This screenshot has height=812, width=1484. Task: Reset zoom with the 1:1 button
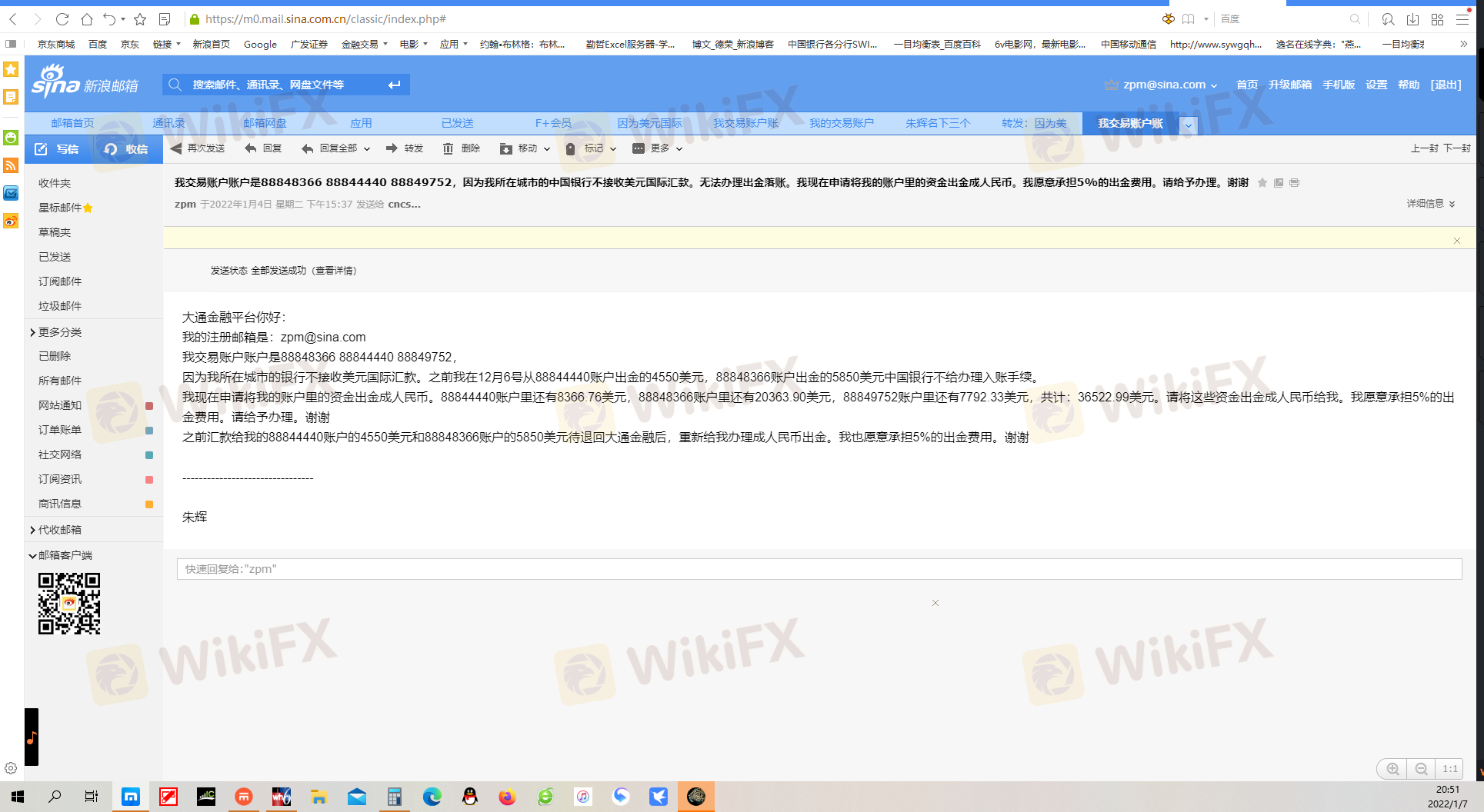(x=1450, y=769)
